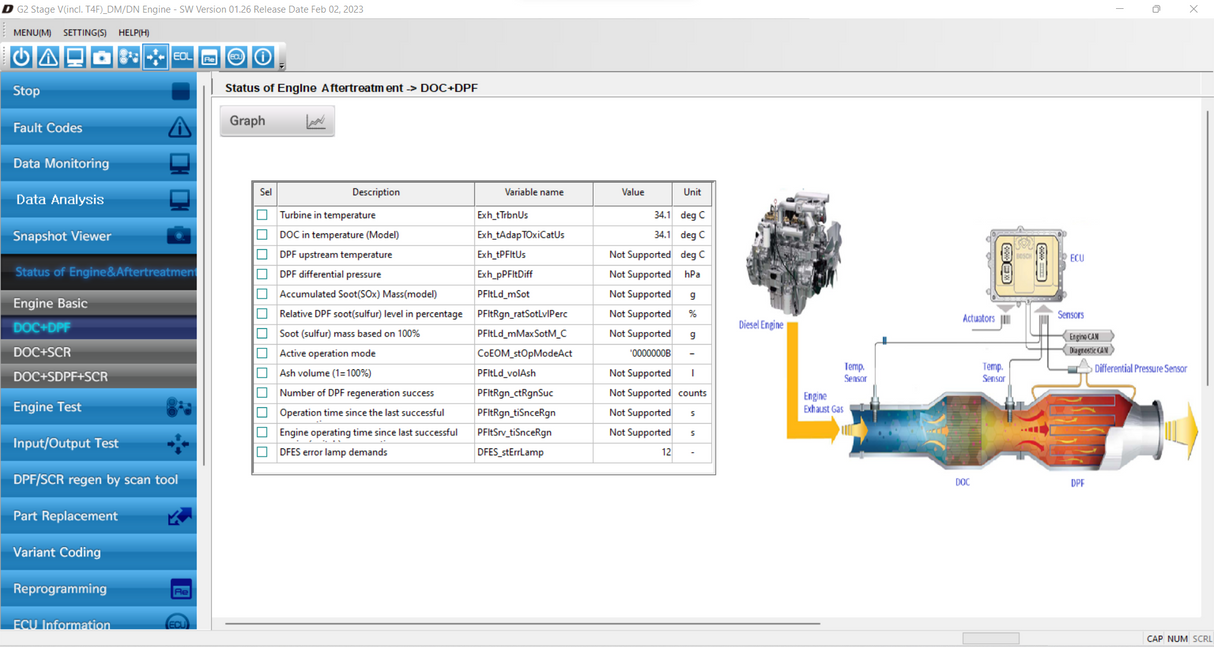Select the Data Monitoring monitor icon
This screenshot has height=647, width=1214.
75,57
